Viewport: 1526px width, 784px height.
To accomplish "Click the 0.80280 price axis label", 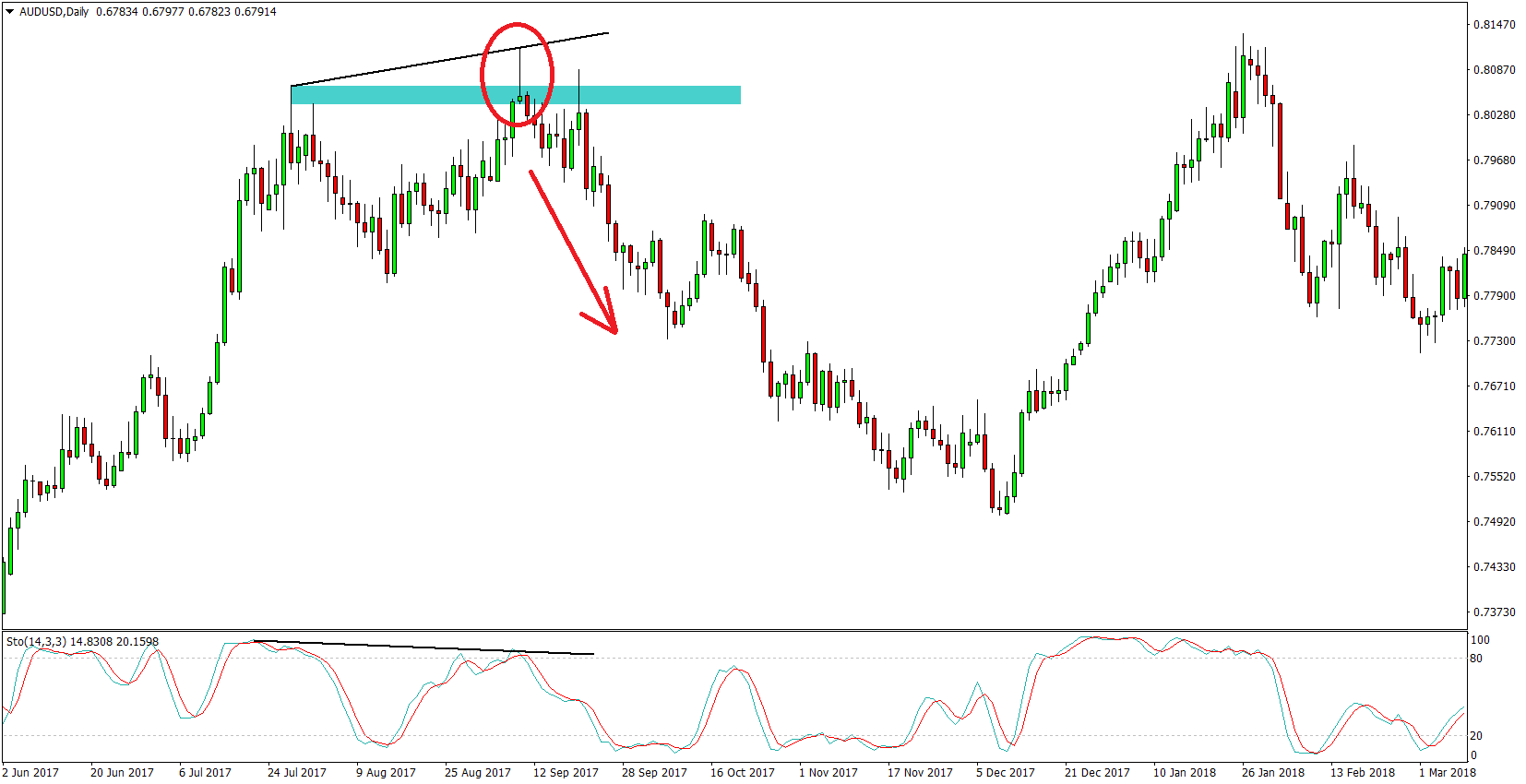I will 1494,115.
